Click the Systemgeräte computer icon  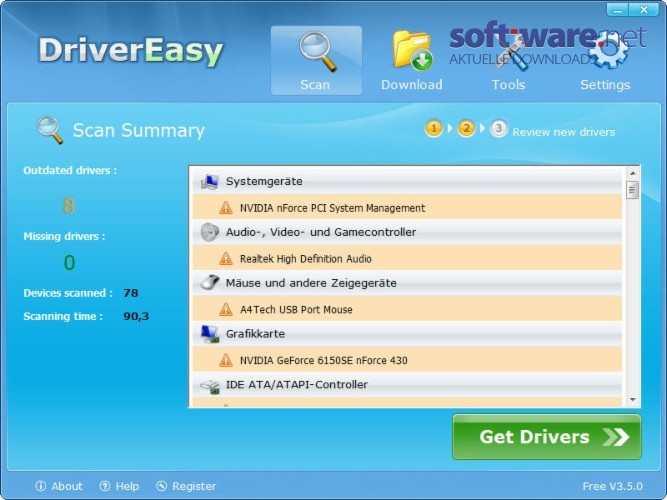[x=210, y=182]
